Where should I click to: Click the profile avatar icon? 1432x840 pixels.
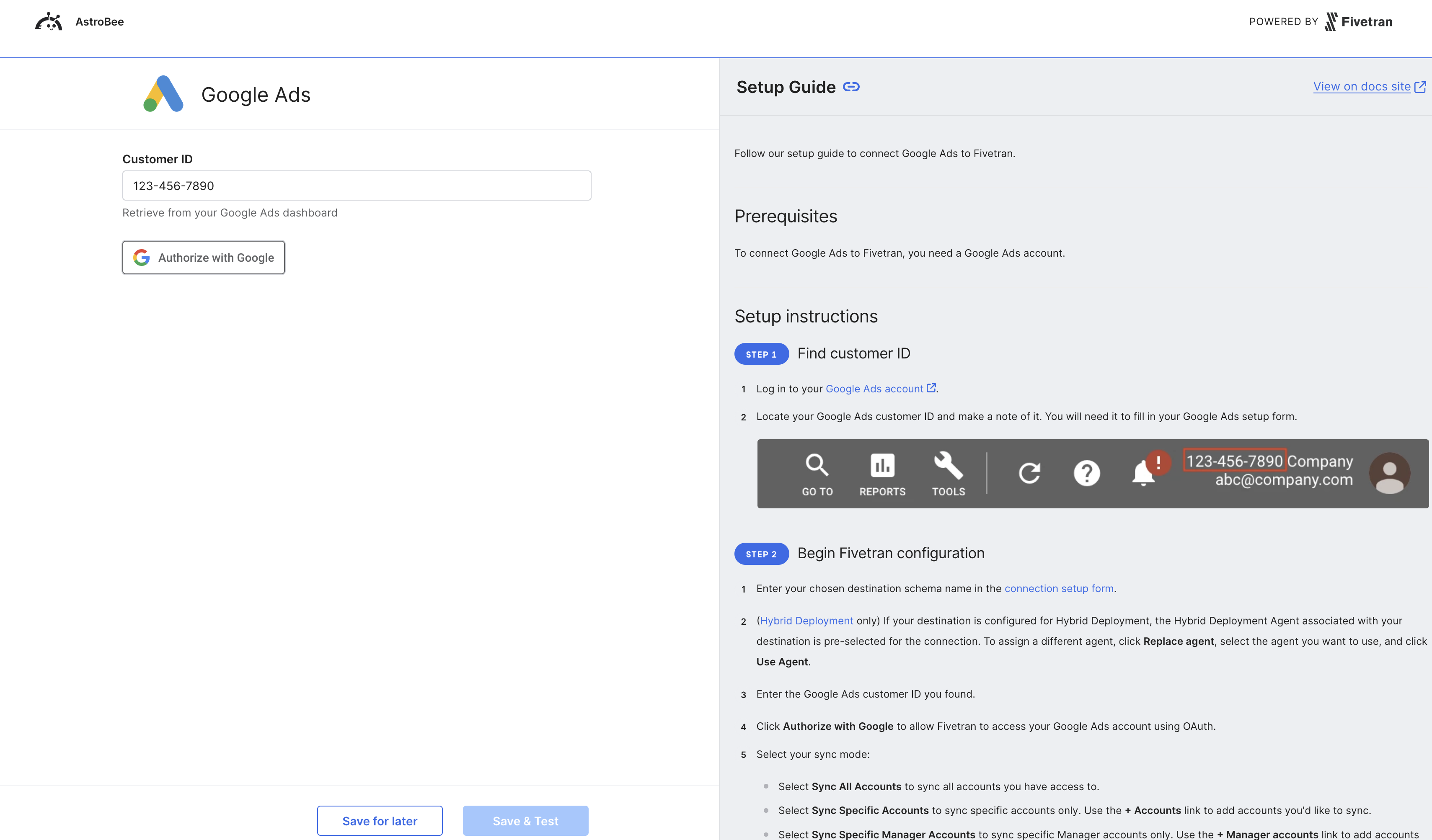coord(1390,473)
